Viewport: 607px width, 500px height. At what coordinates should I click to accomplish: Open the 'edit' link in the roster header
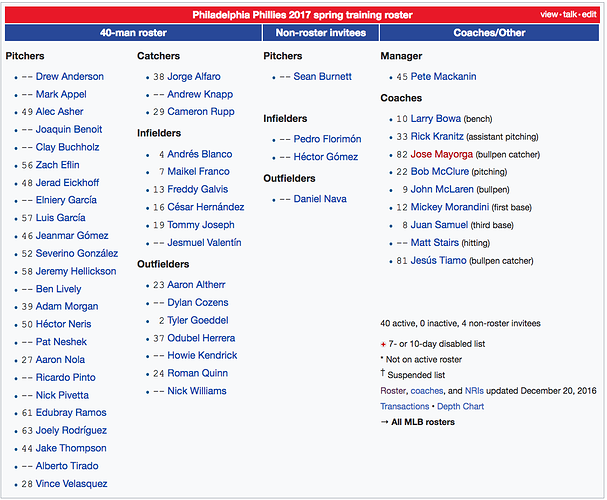click(589, 15)
